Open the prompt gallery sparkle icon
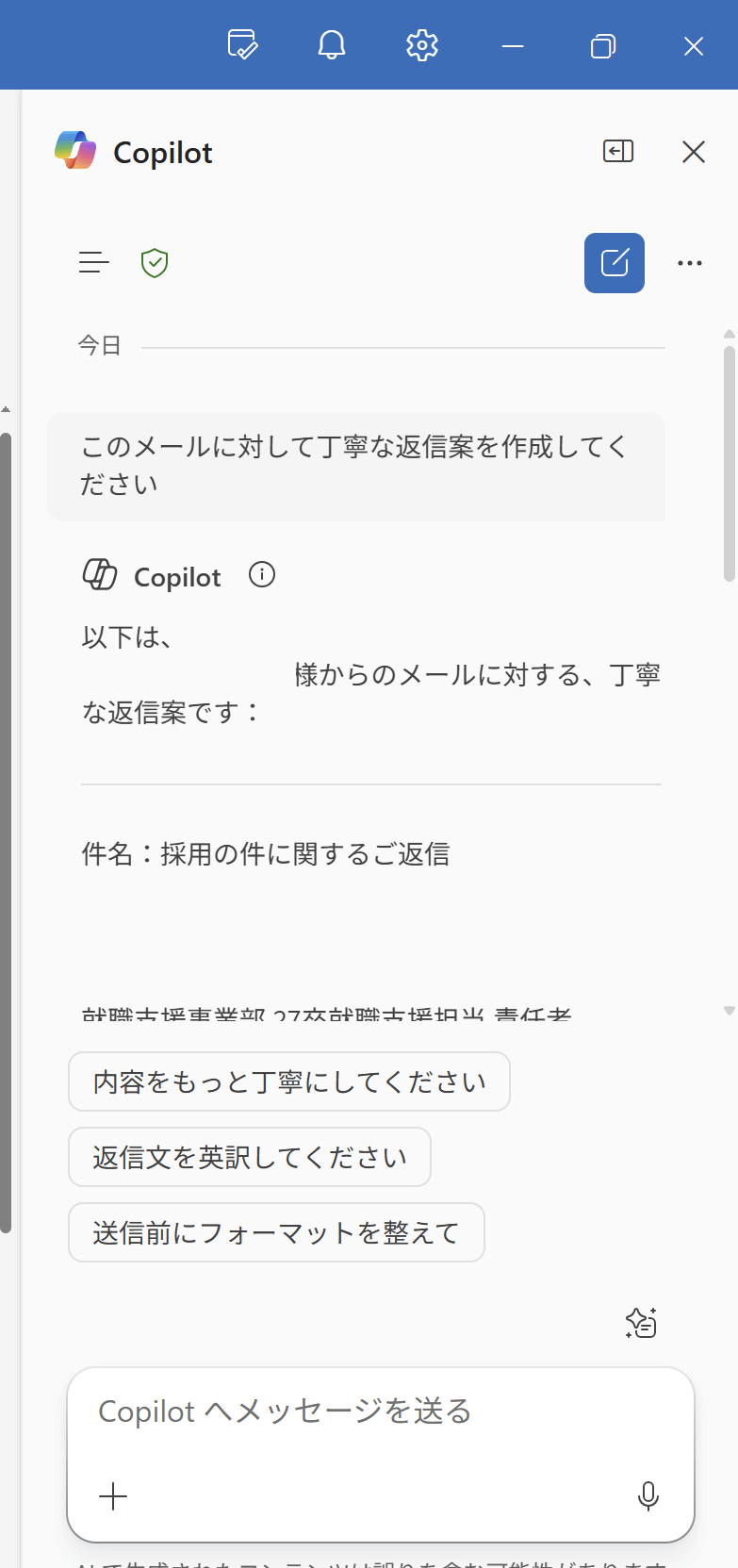This screenshot has height=1568, width=738. tap(641, 1323)
